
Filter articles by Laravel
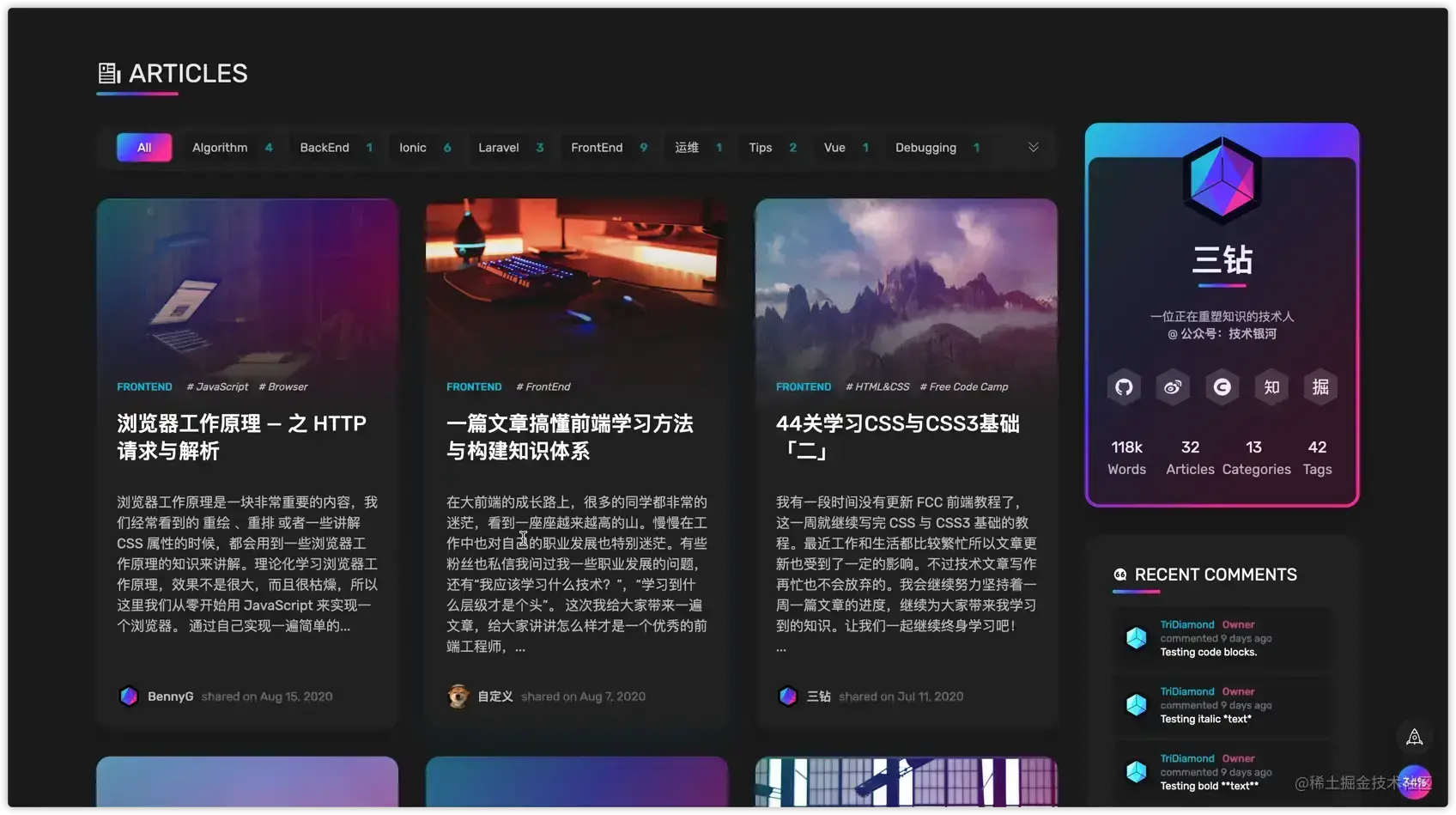pyautogui.click(x=511, y=148)
